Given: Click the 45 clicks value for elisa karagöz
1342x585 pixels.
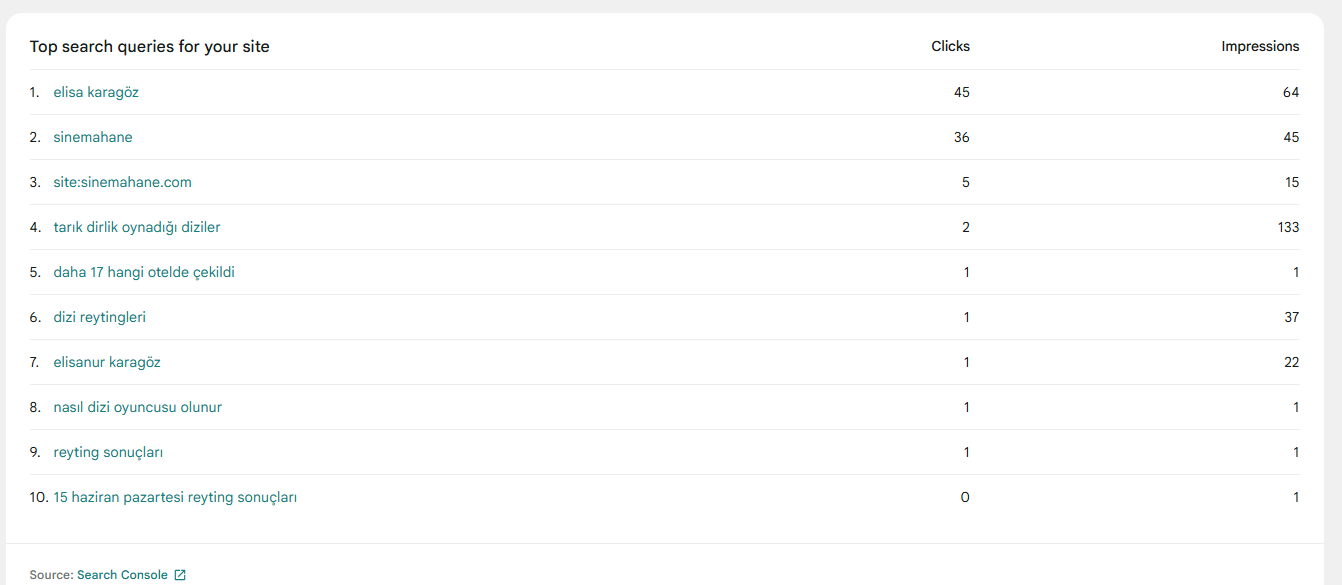Looking at the screenshot, I should click(962, 92).
